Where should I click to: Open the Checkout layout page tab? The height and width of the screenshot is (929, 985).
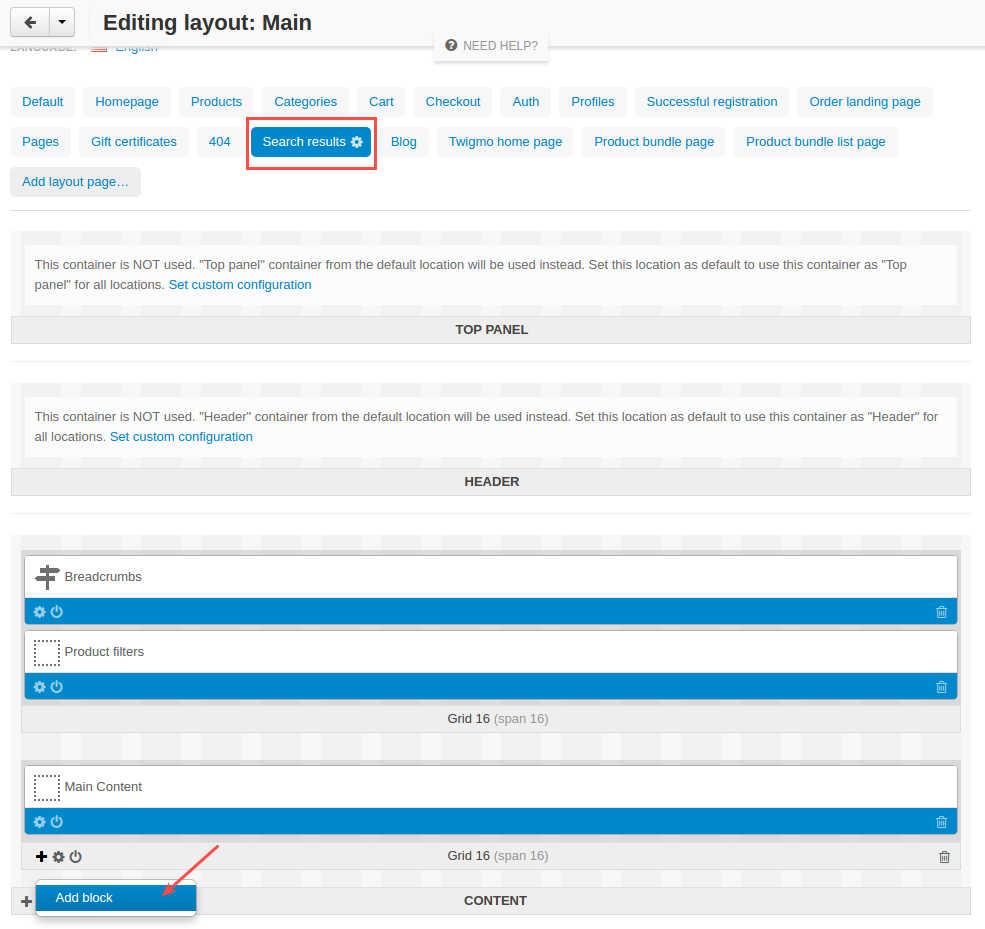click(453, 102)
